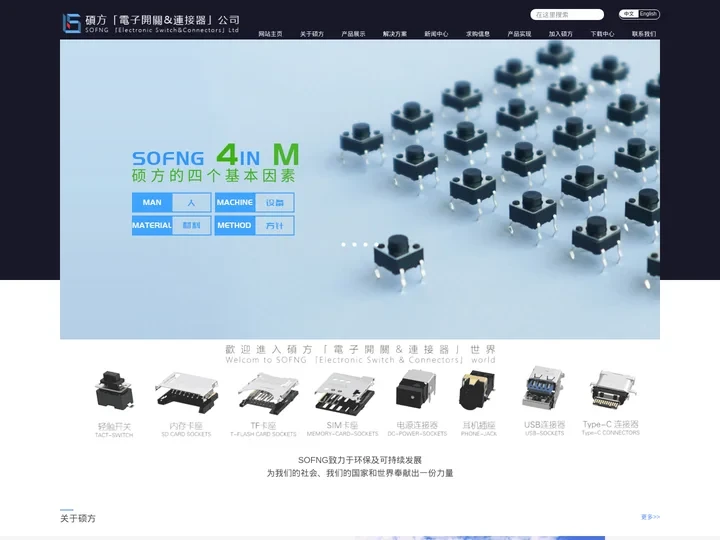Show the fourth banner slide via its dot
The width and height of the screenshot is (720, 540).
coord(377,244)
